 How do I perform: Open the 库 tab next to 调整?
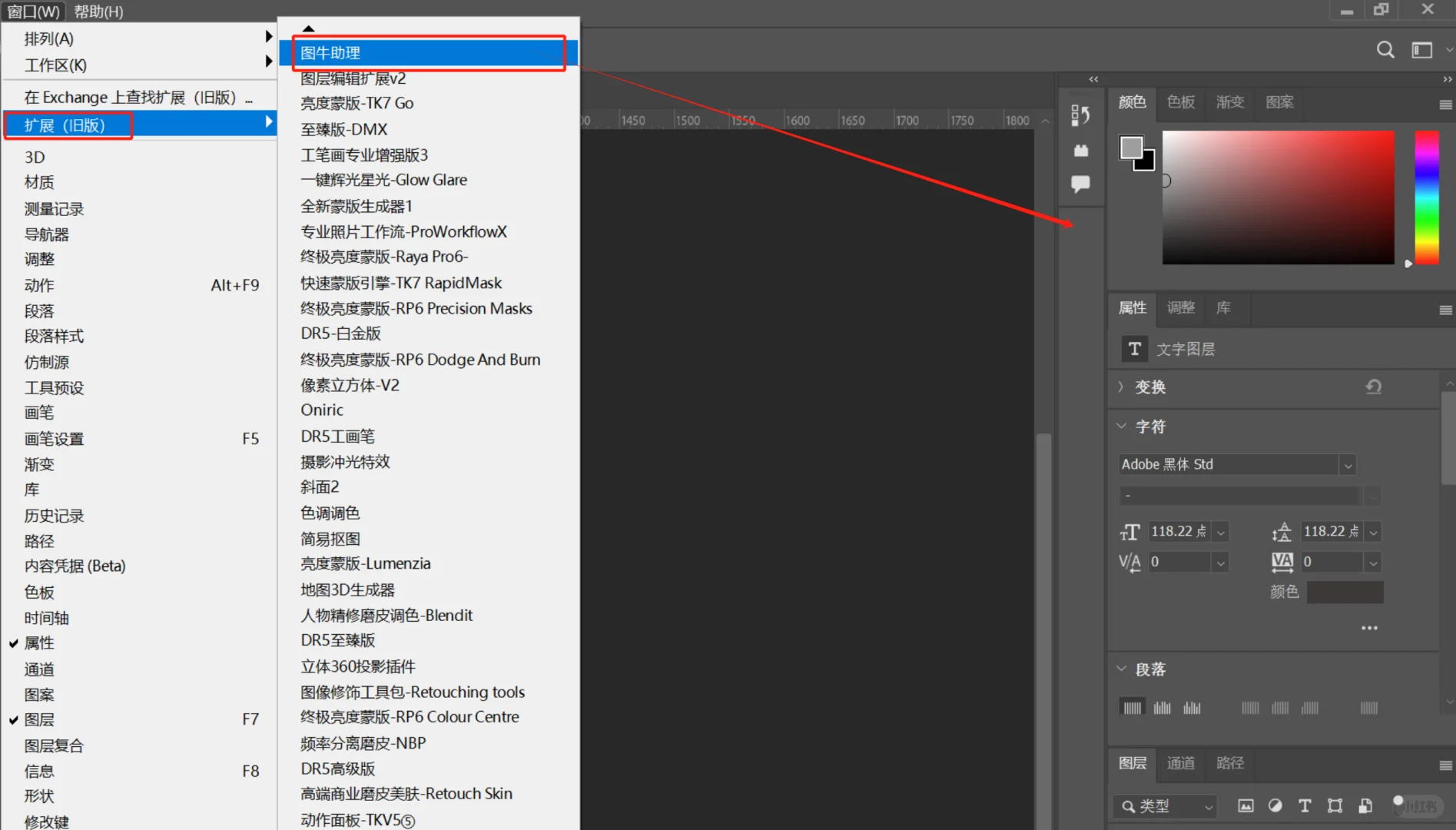1224,307
